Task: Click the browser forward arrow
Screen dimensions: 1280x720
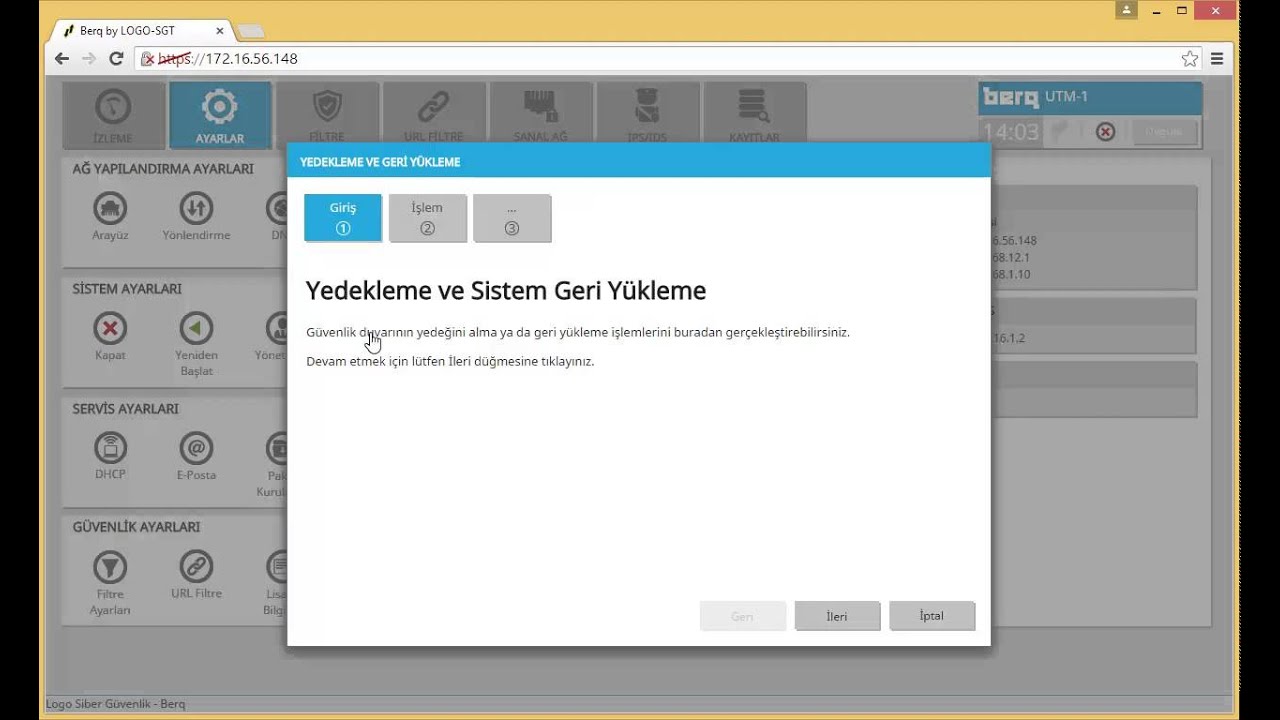Action: coord(89,59)
